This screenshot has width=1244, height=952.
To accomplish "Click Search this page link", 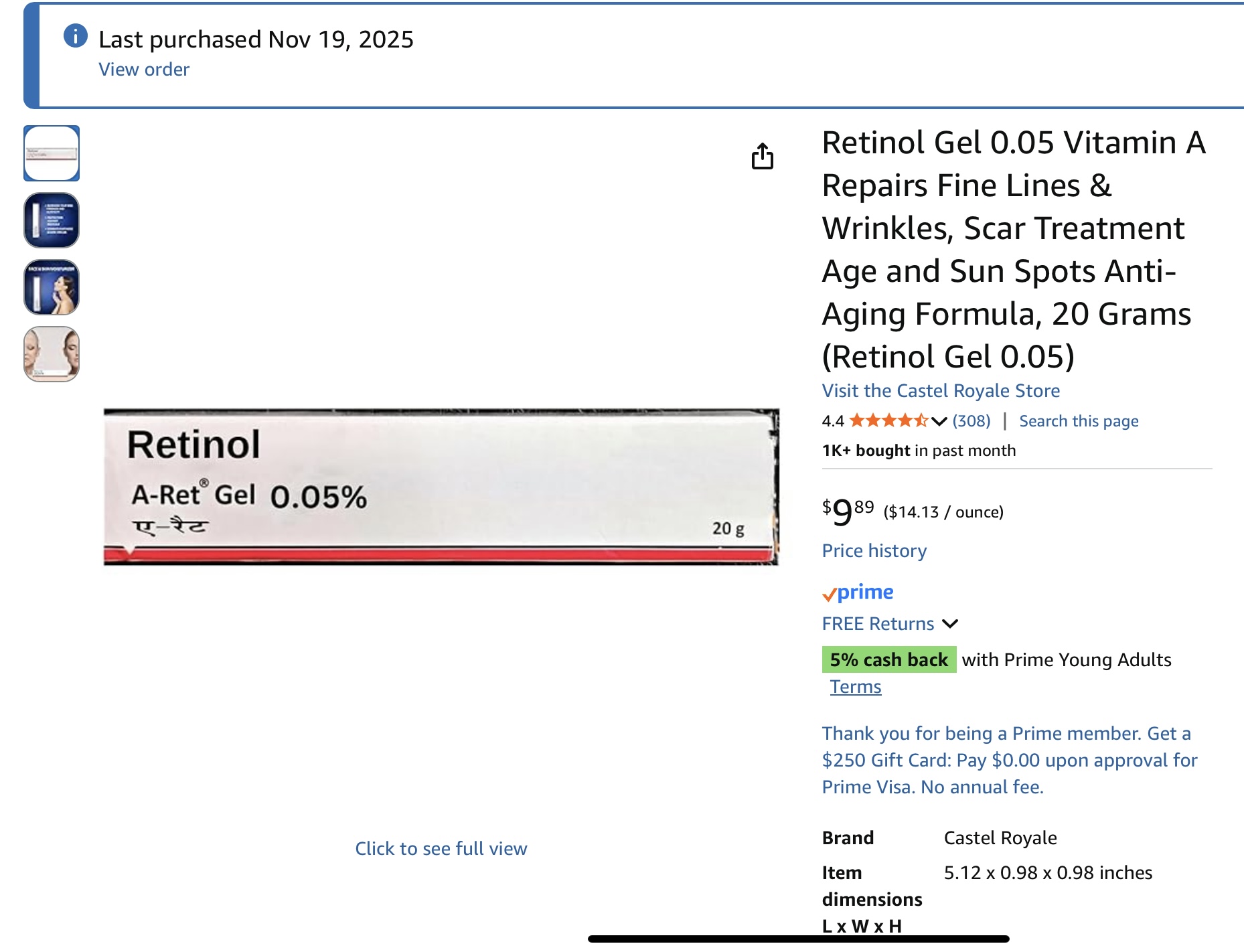I will coord(1079,421).
